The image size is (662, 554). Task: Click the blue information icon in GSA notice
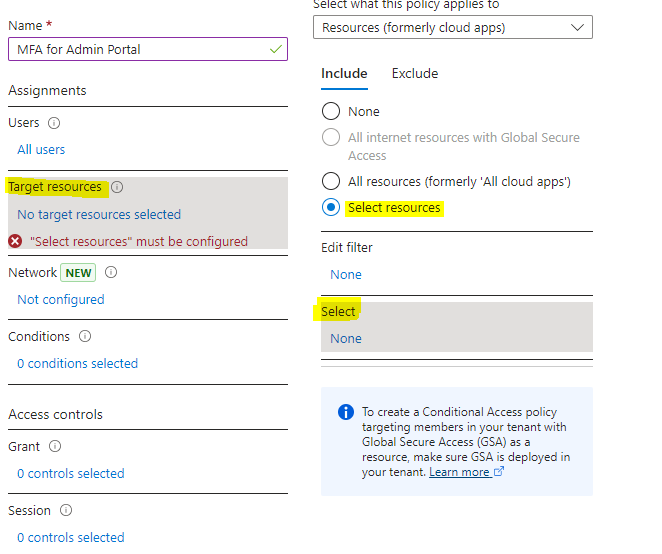[x=346, y=412]
